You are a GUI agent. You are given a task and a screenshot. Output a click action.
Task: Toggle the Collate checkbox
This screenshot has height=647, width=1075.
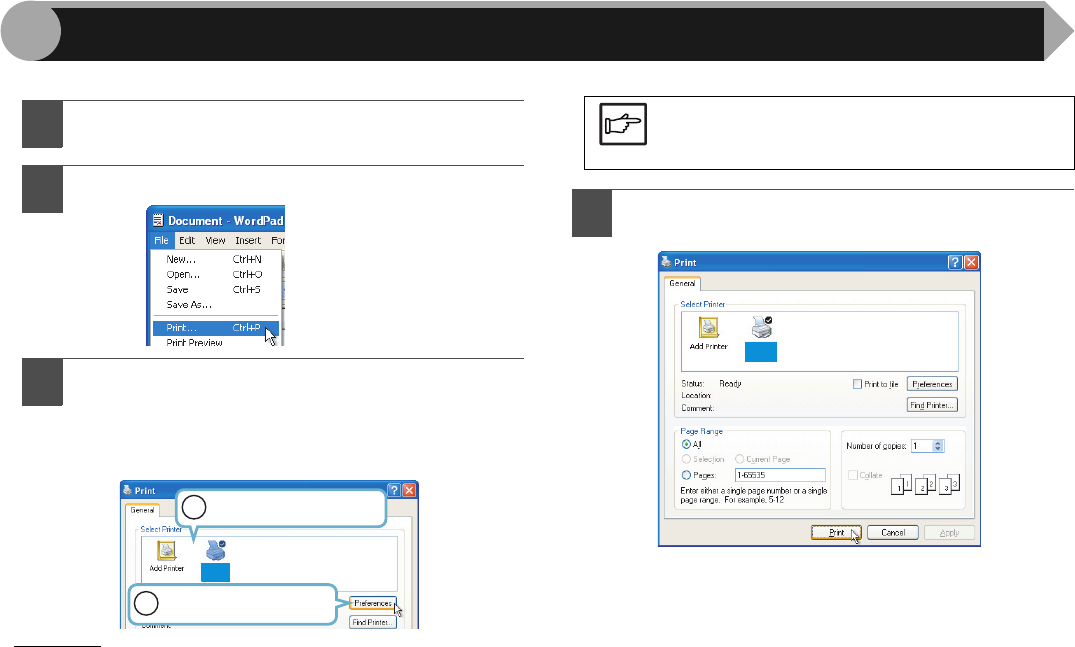[853, 475]
